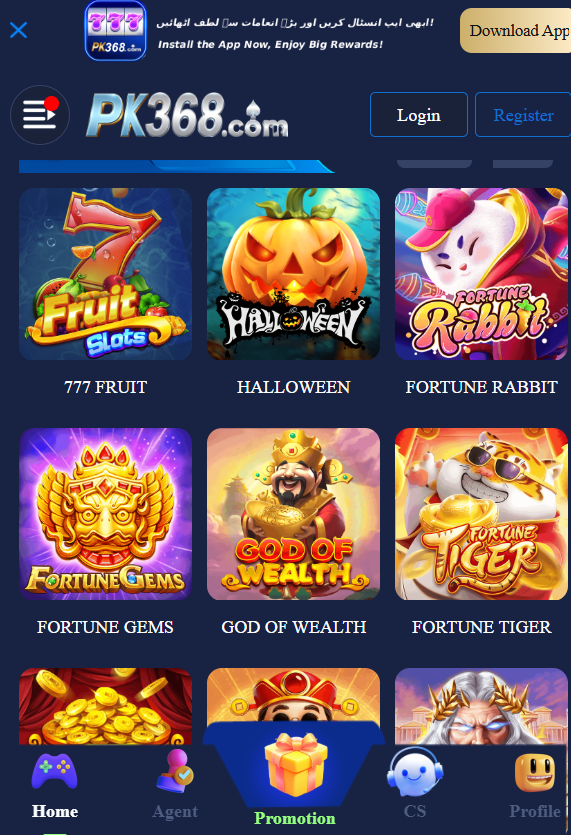Start the God of Wealth game
Image resolution: width=571 pixels, height=835 pixels.
click(x=293, y=514)
